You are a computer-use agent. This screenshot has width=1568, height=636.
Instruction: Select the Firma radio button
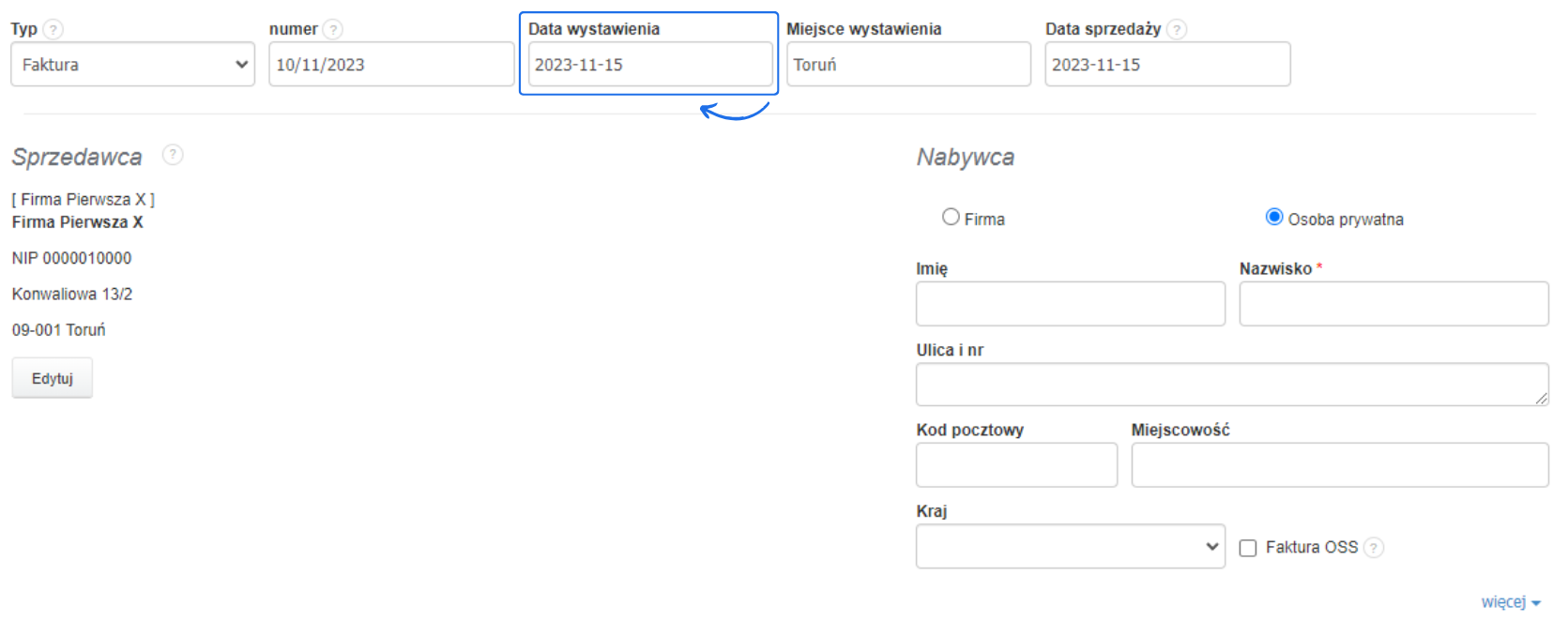[x=951, y=217]
